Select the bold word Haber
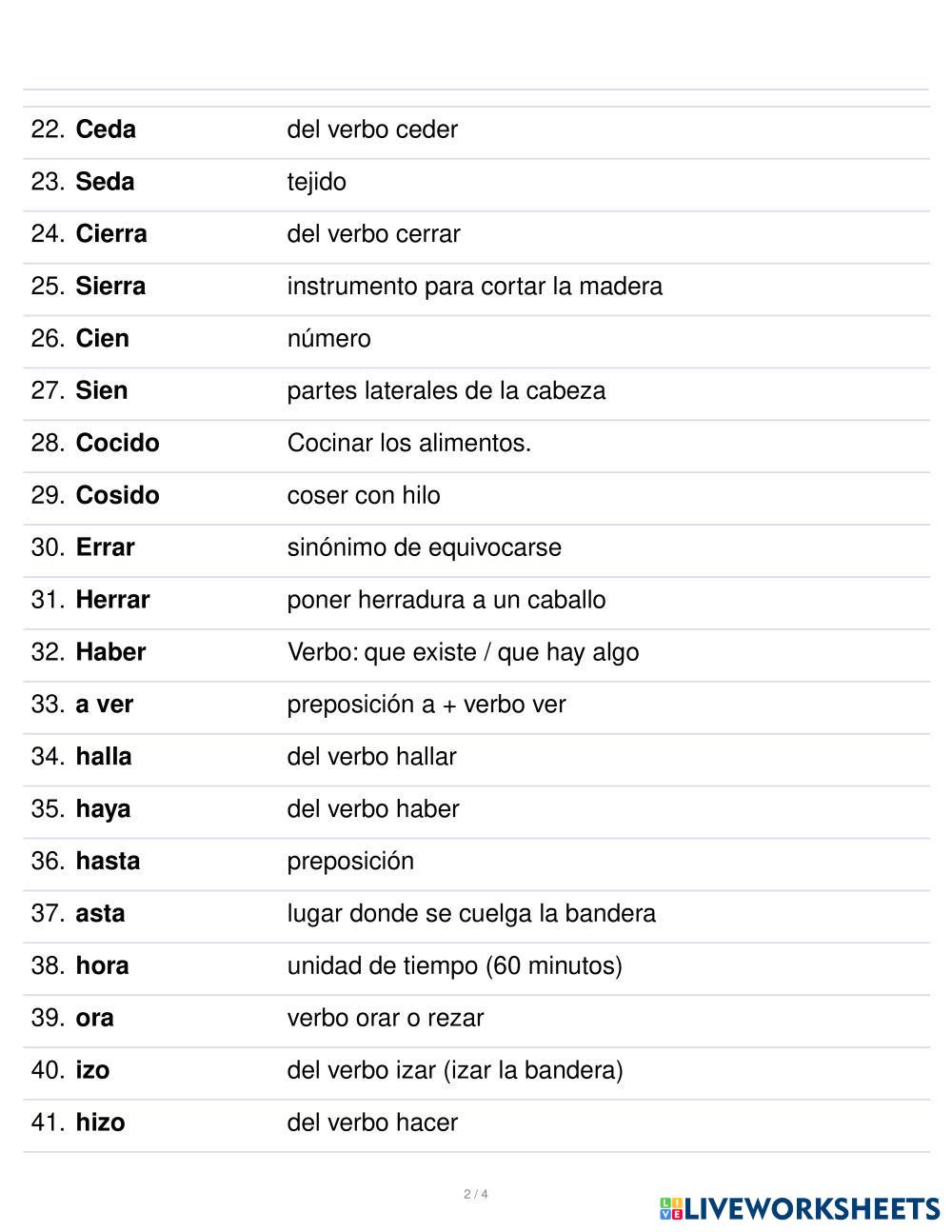 click(111, 652)
